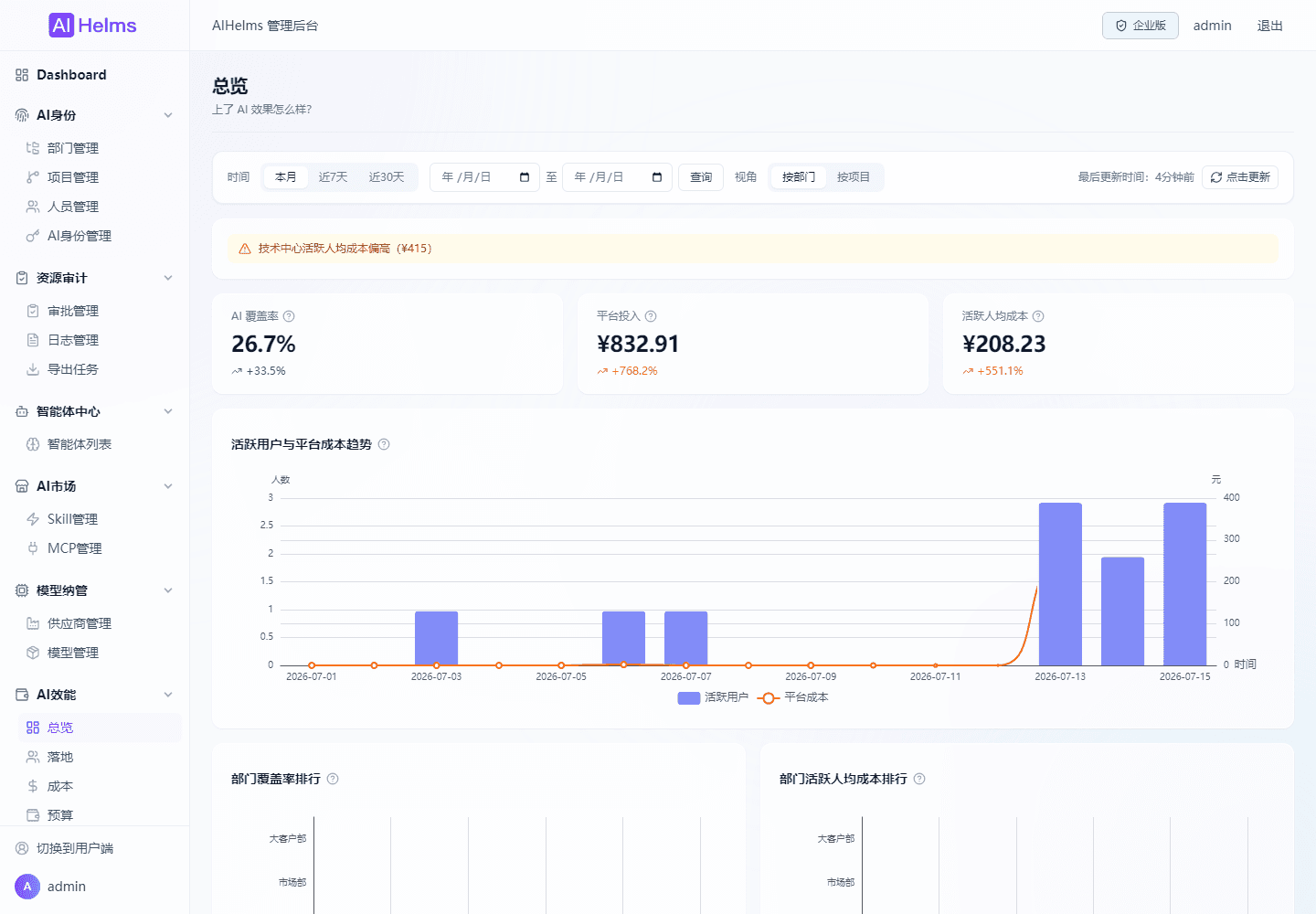The width and height of the screenshot is (1316, 914).
Task: Click 点击更新 refresh button
Action: 1240,177
